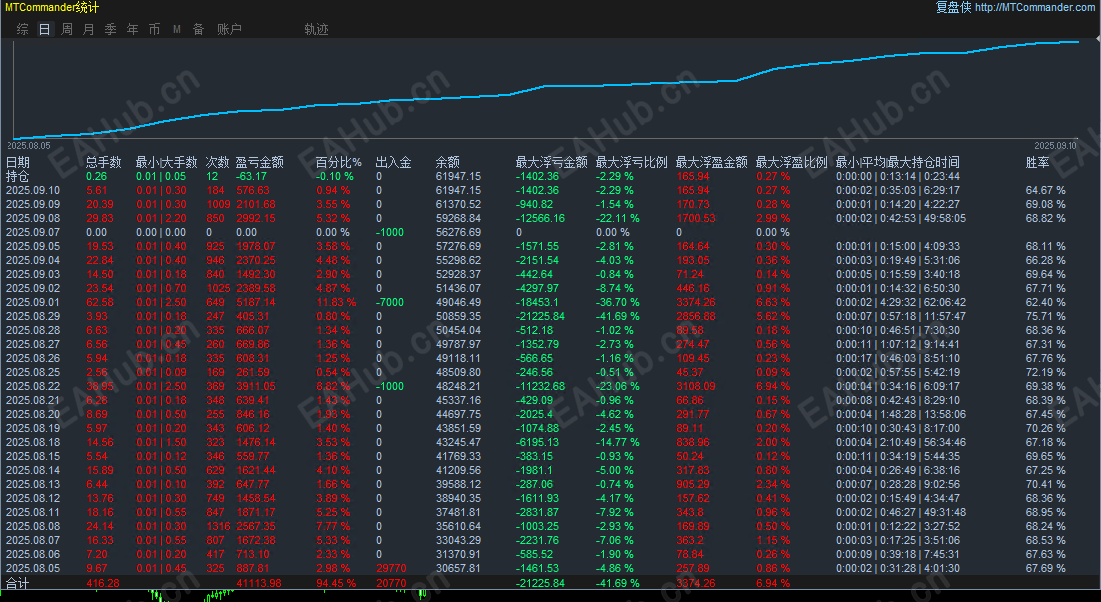The image size is (1101, 602).
Task: Click profit value 5187.14
Action: [256, 302]
